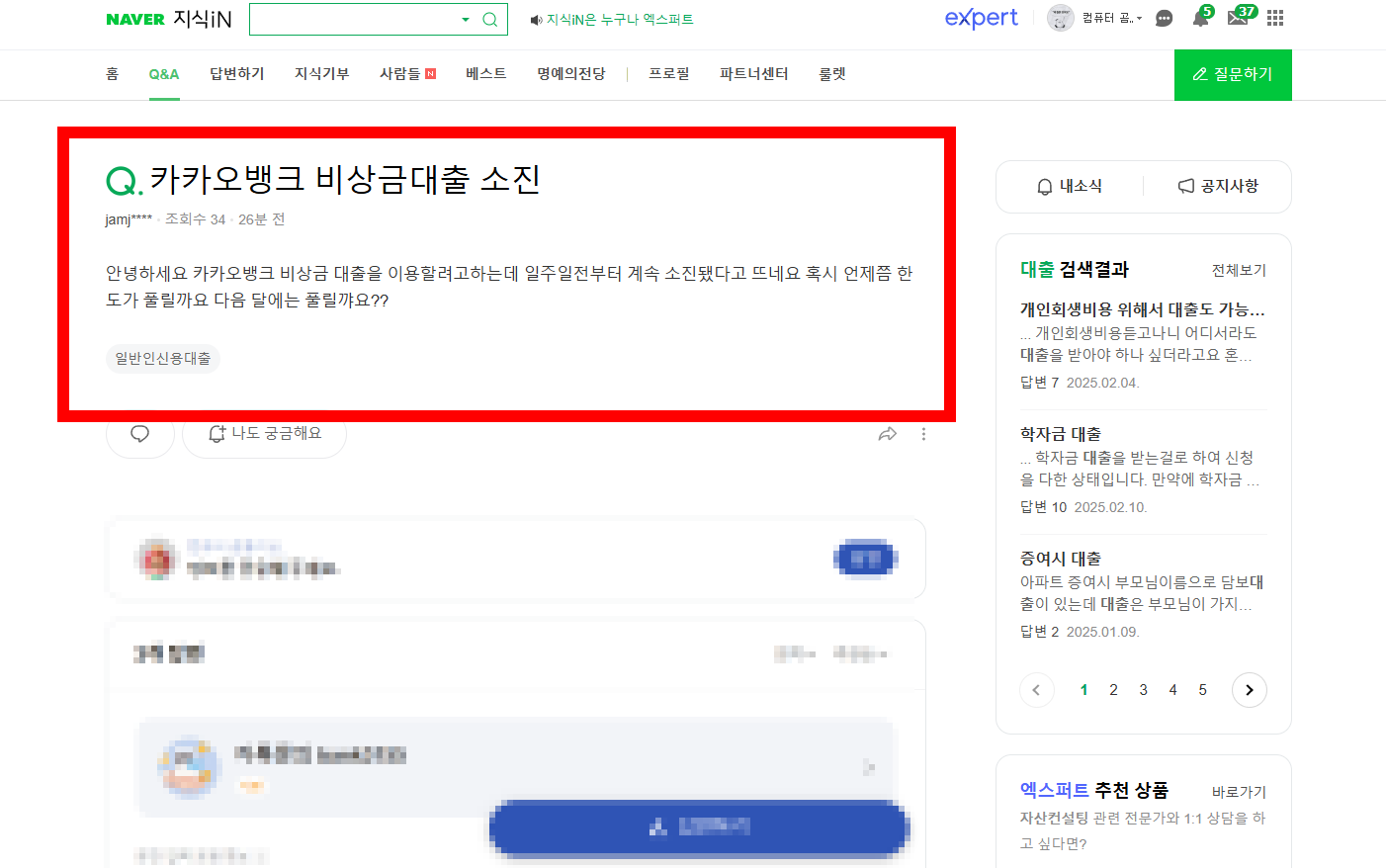The width and height of the screenshot is (1386, 868).
Task: Expand the search box dropdown arrow
Action: 466,20
